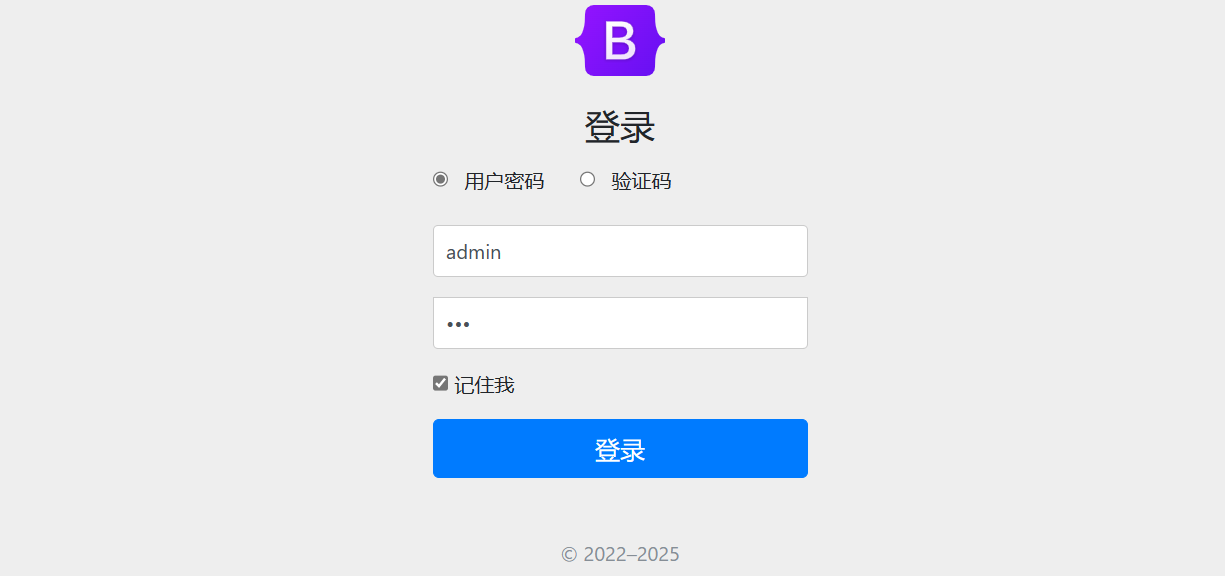Place cursor on the admin text
The width and height of the screenshot is (1225, 576).
[474, 252]
